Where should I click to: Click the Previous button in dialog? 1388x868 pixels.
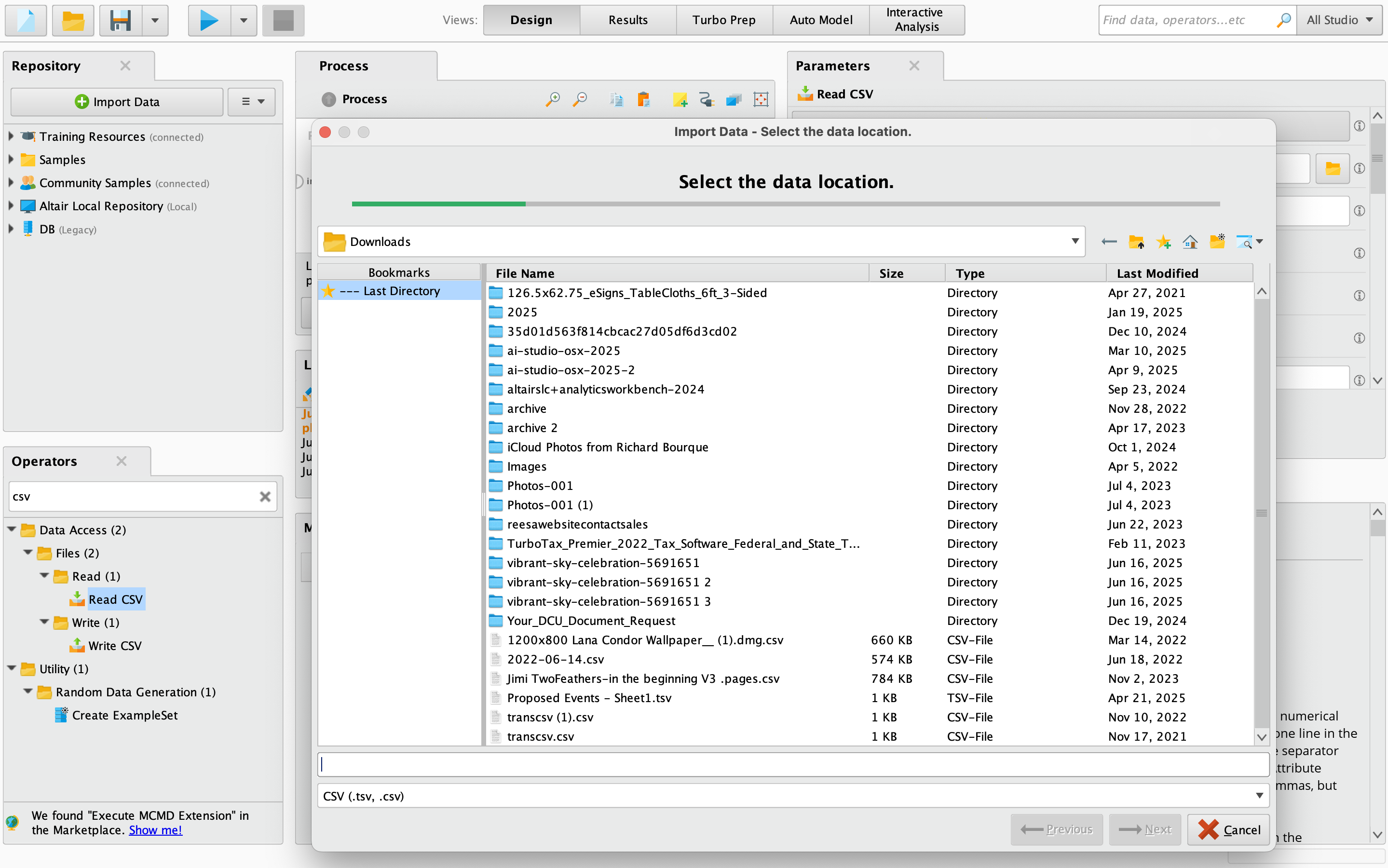click(1057, 829)
